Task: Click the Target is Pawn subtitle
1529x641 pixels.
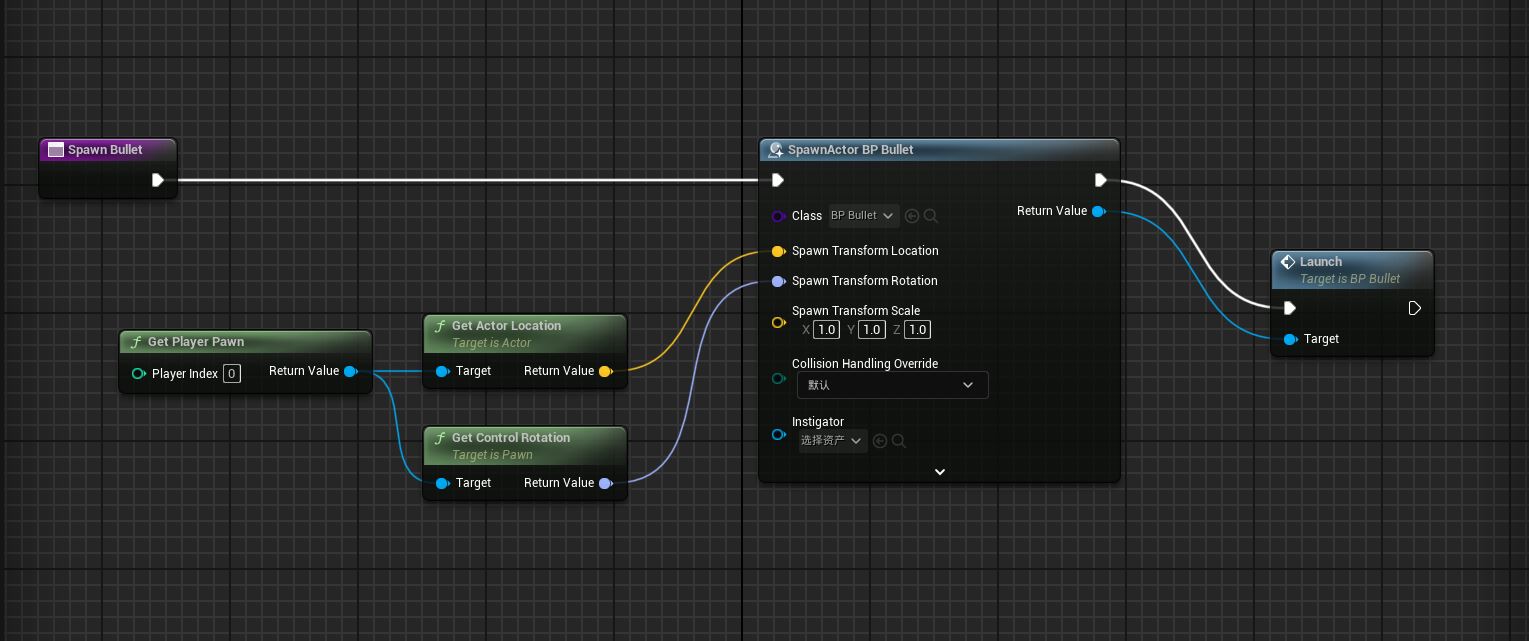Action: click(x=492, y=455)
